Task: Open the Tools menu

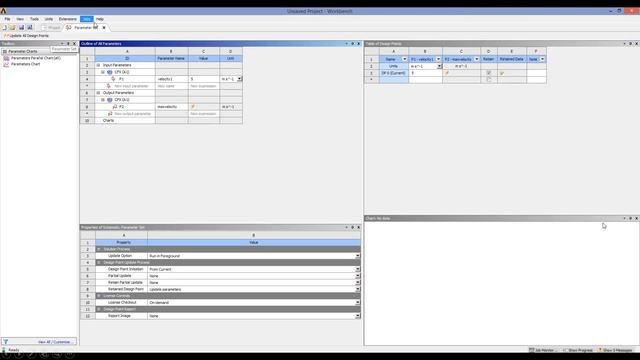Action: click(x=34, y=19)
